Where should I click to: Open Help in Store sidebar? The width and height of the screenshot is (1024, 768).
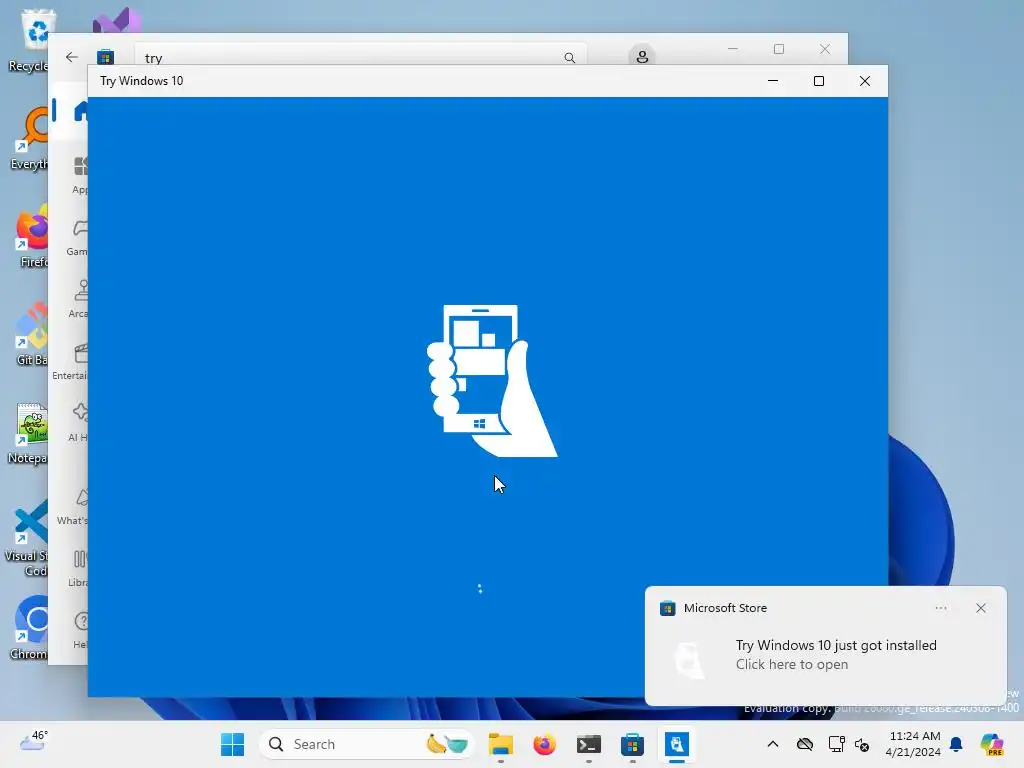click(x=80, y=630)
